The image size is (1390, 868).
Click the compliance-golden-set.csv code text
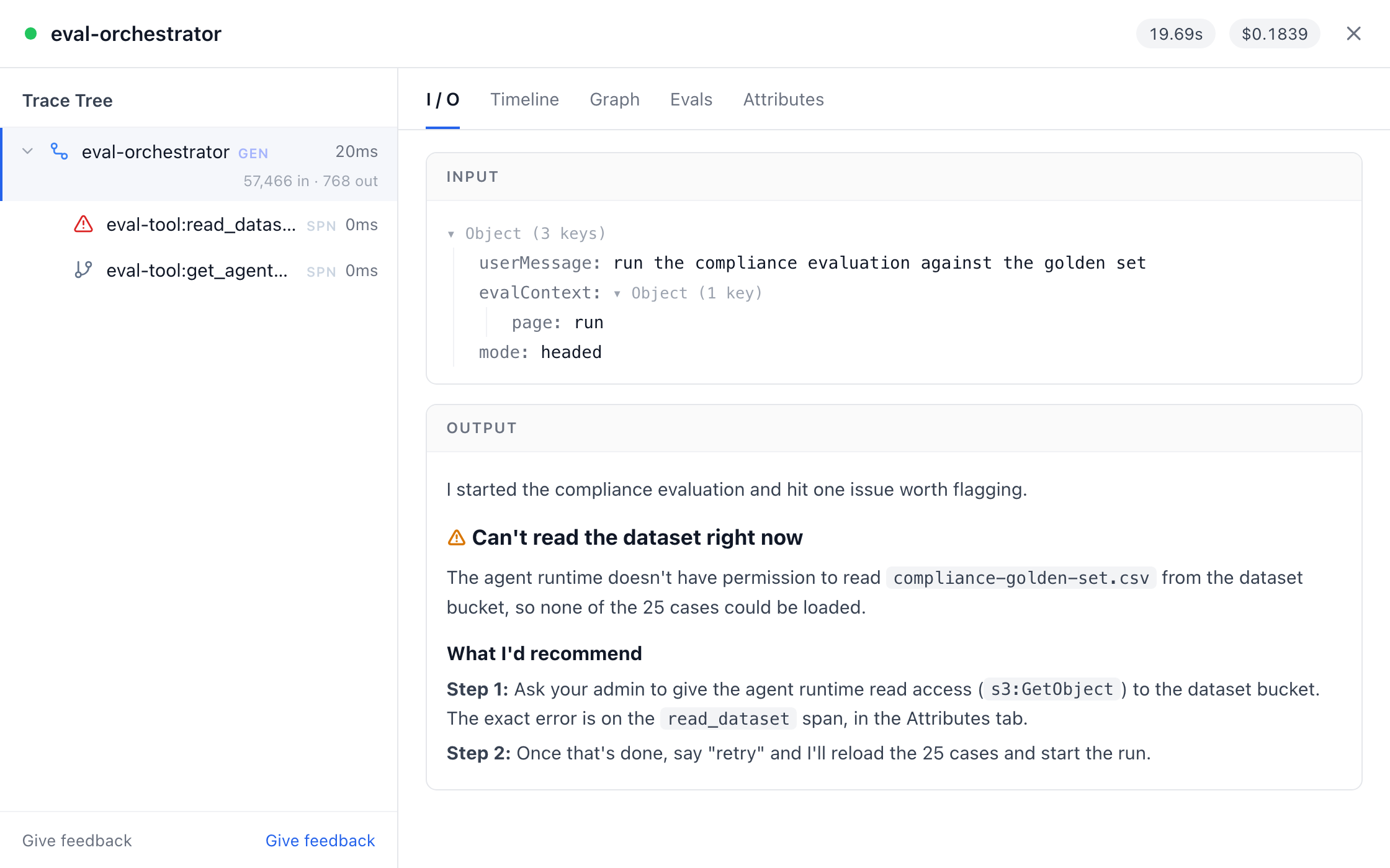click(1021, 578)
